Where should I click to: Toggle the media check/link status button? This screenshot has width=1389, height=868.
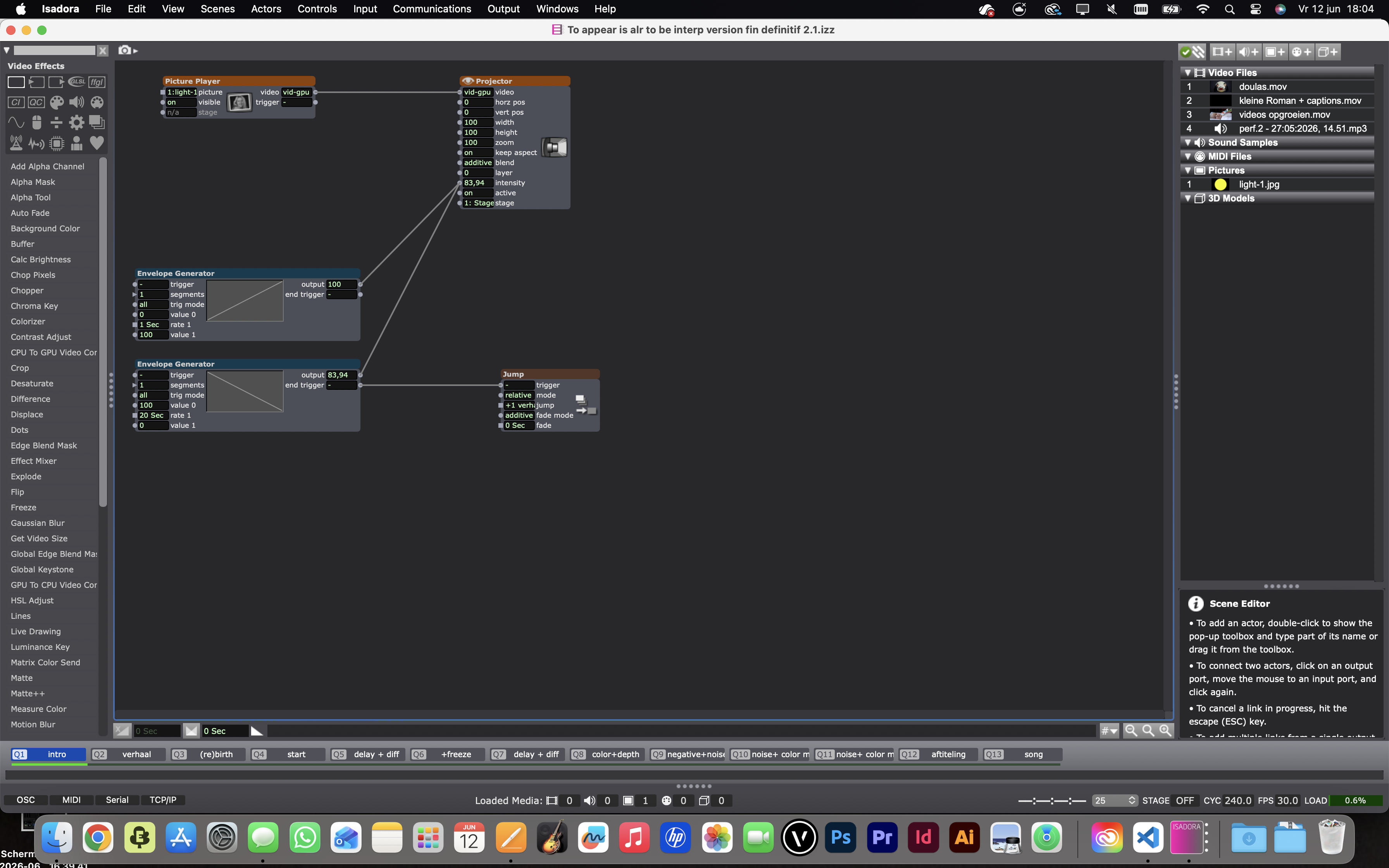point(1192,52)
